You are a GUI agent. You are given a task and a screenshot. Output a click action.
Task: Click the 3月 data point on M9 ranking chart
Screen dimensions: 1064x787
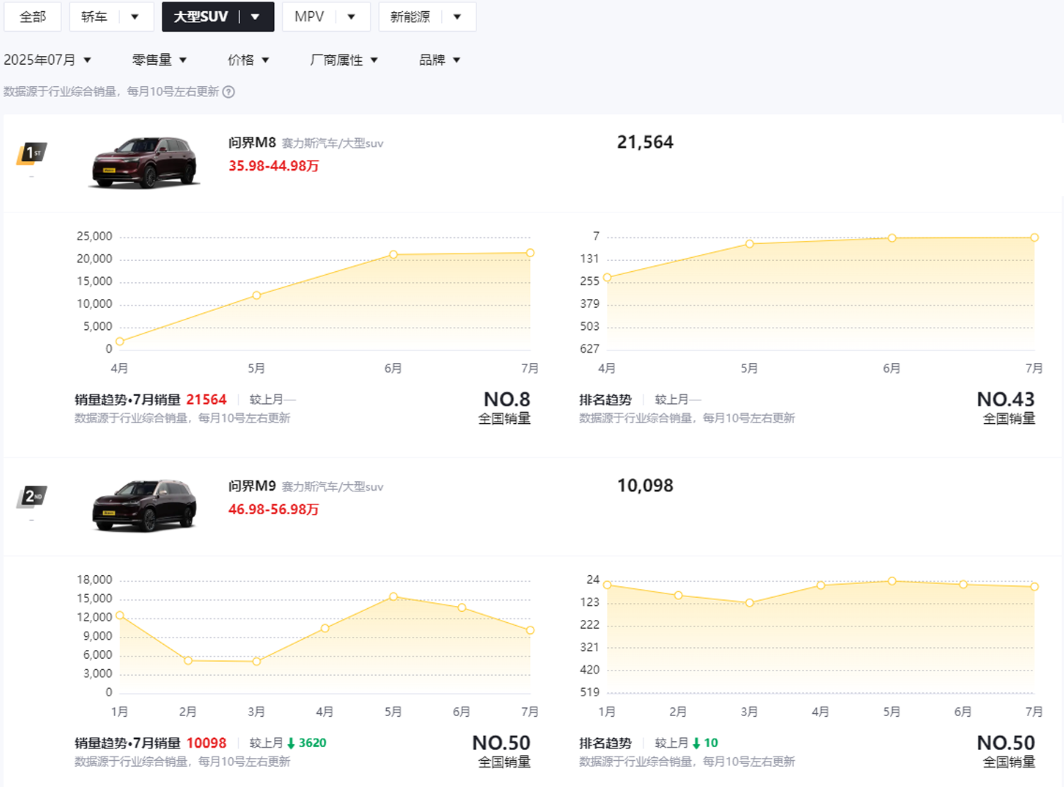coord(750,603)
